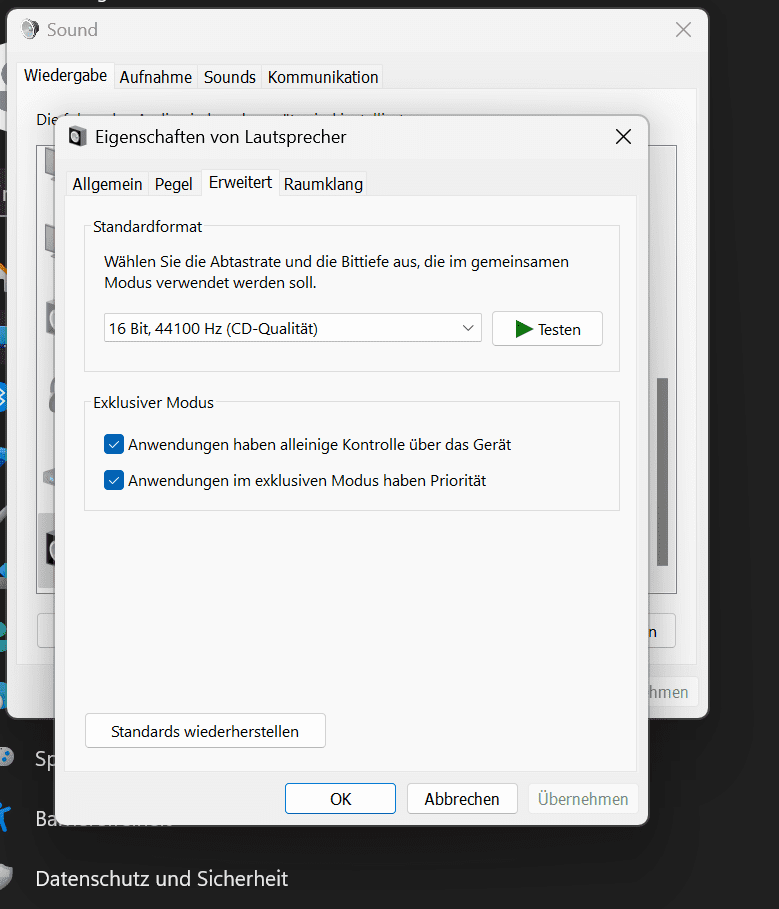Toggle 'Anwendungen haben alleinige Kontrolle' checkbox
Viewport: 779px width, 909px height.
click(114, 445)
